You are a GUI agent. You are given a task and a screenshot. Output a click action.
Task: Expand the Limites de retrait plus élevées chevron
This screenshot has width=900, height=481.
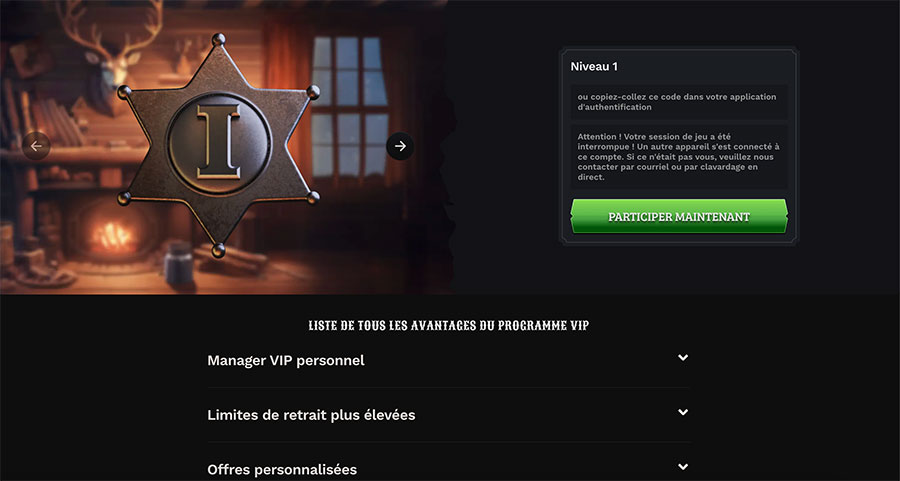(x=682, y=412)
